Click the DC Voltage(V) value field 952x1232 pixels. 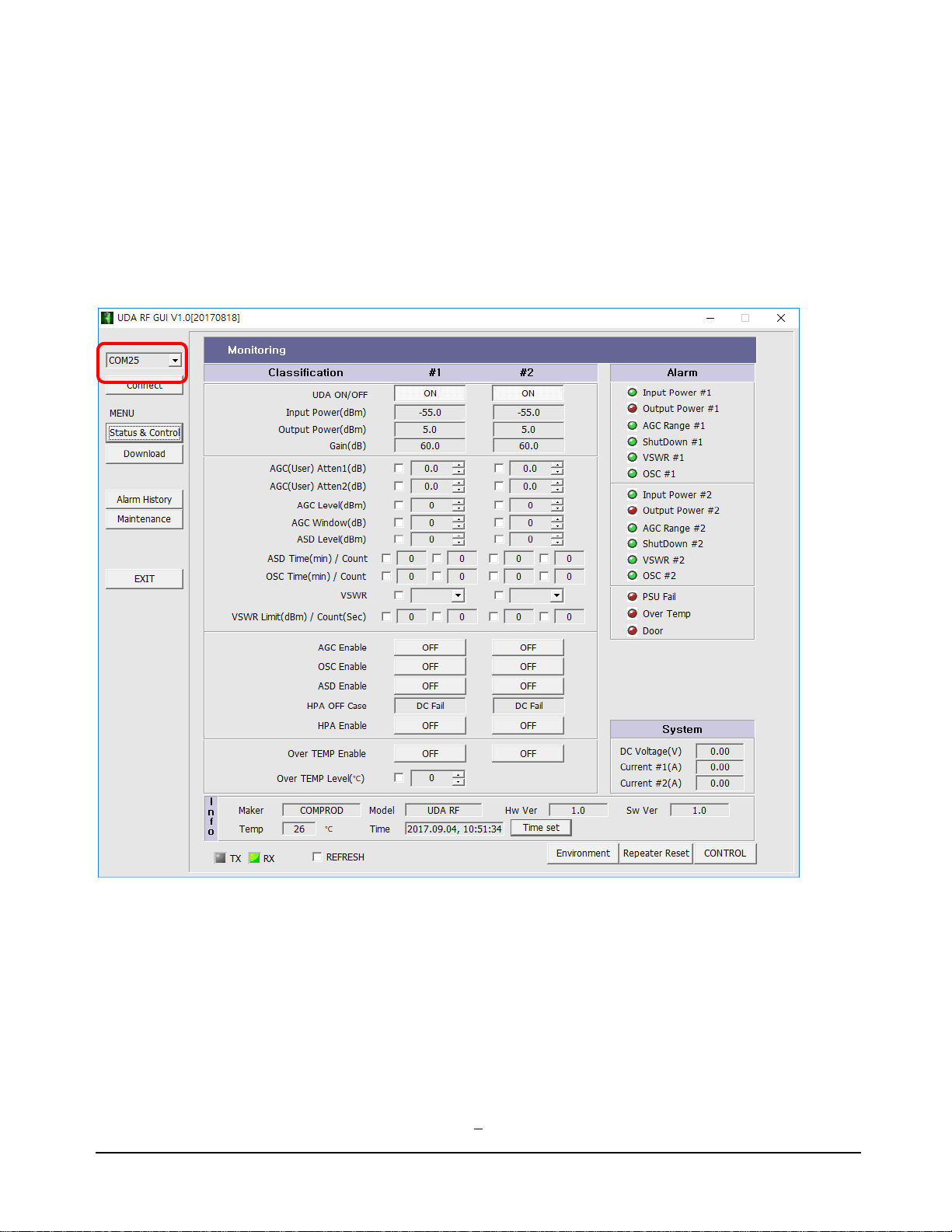point(720,752)
